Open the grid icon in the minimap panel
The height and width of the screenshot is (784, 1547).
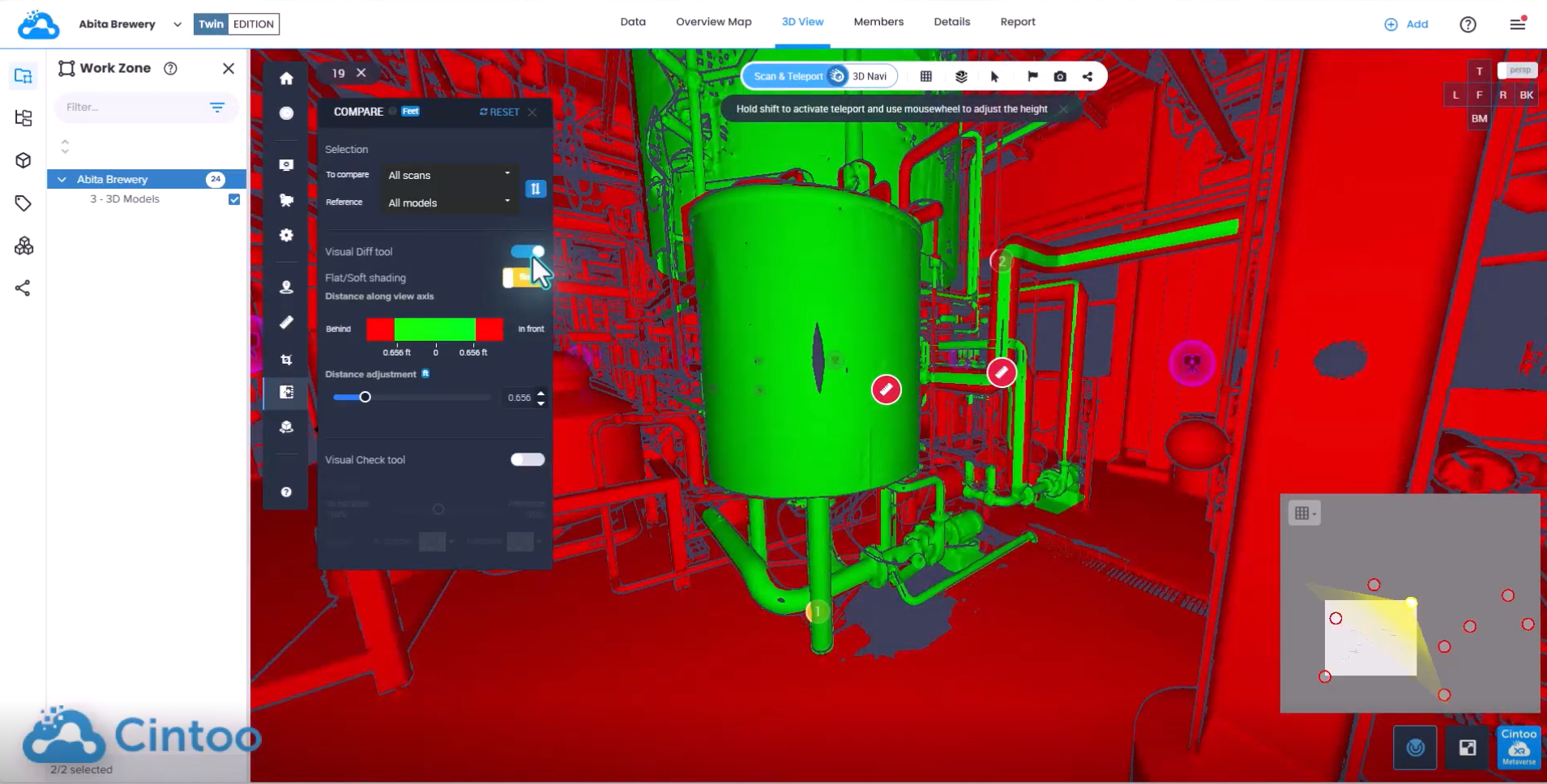(1302, 513)
